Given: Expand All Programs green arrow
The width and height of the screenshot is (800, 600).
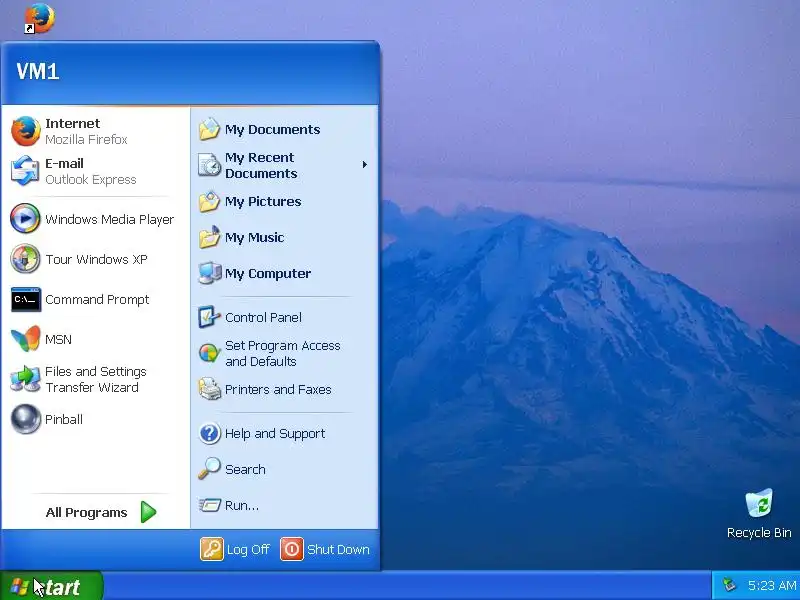Looking at the screenshot, I should click(148, 512).
